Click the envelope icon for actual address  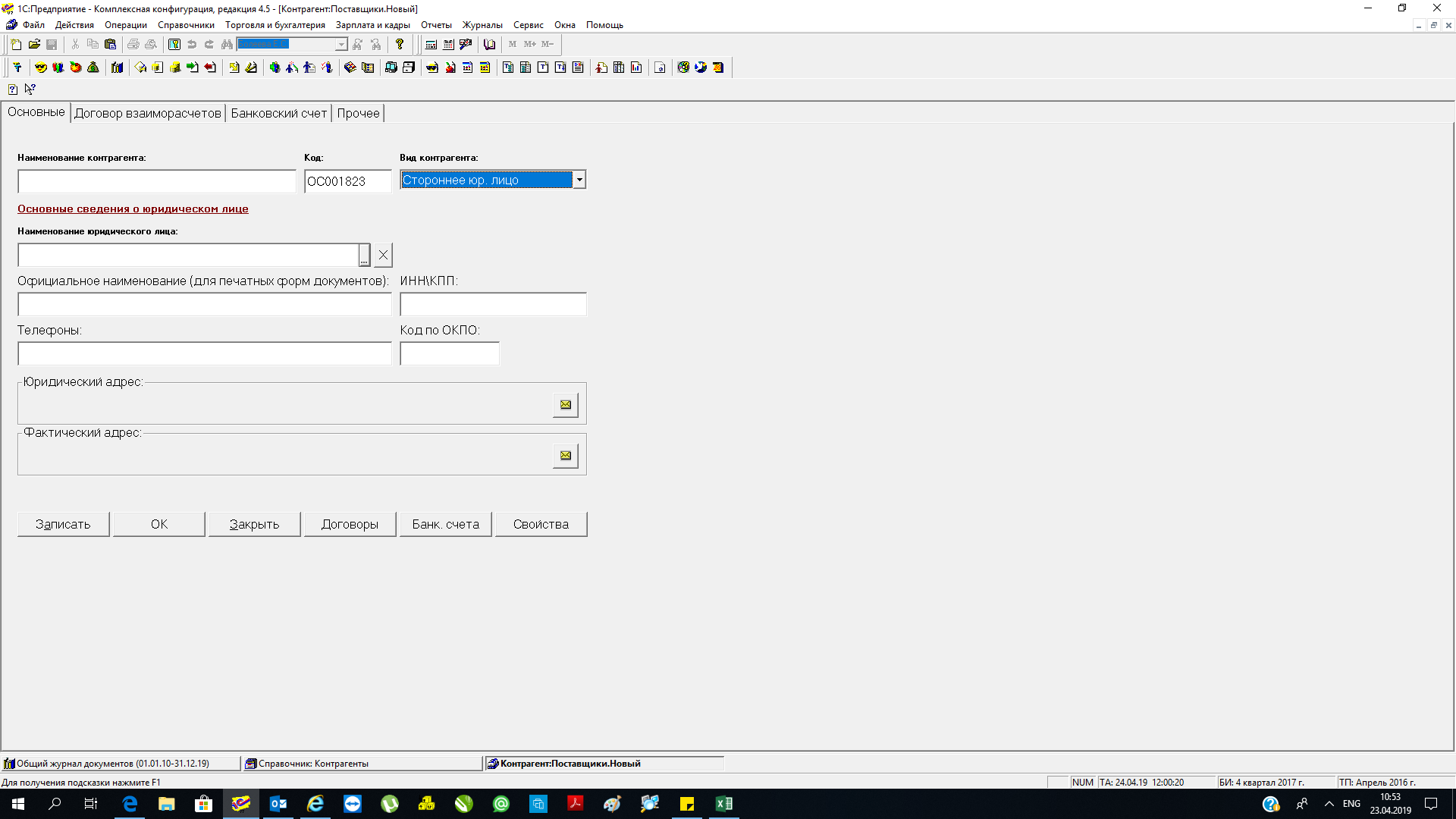click(566, 456)
